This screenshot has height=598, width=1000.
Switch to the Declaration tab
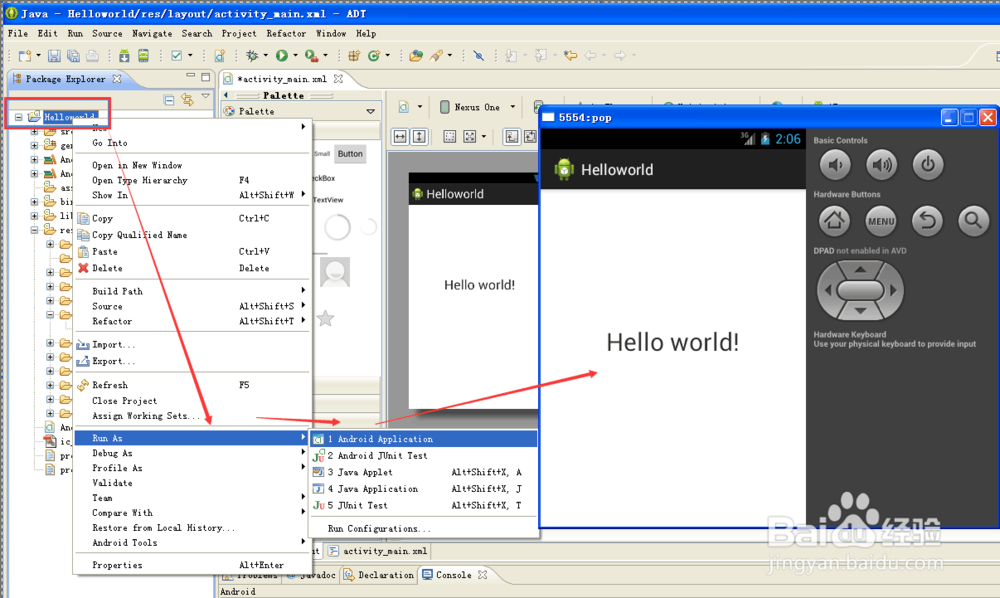[379, 575]
